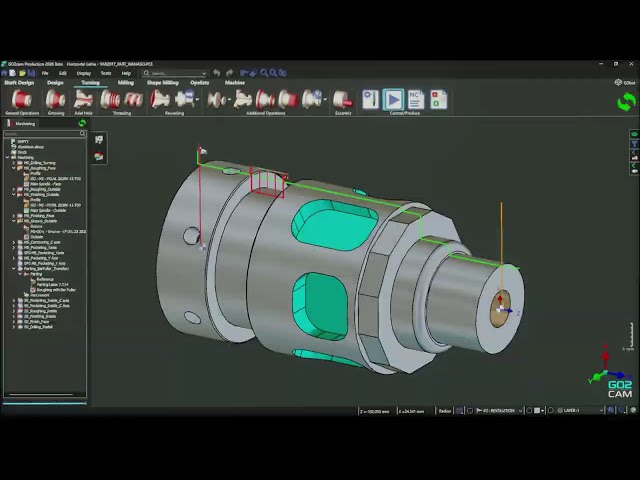The image size is (640, 480).
Task: Collapse the MS_Roughing_Face tree node
Action: tap(13, 168)
